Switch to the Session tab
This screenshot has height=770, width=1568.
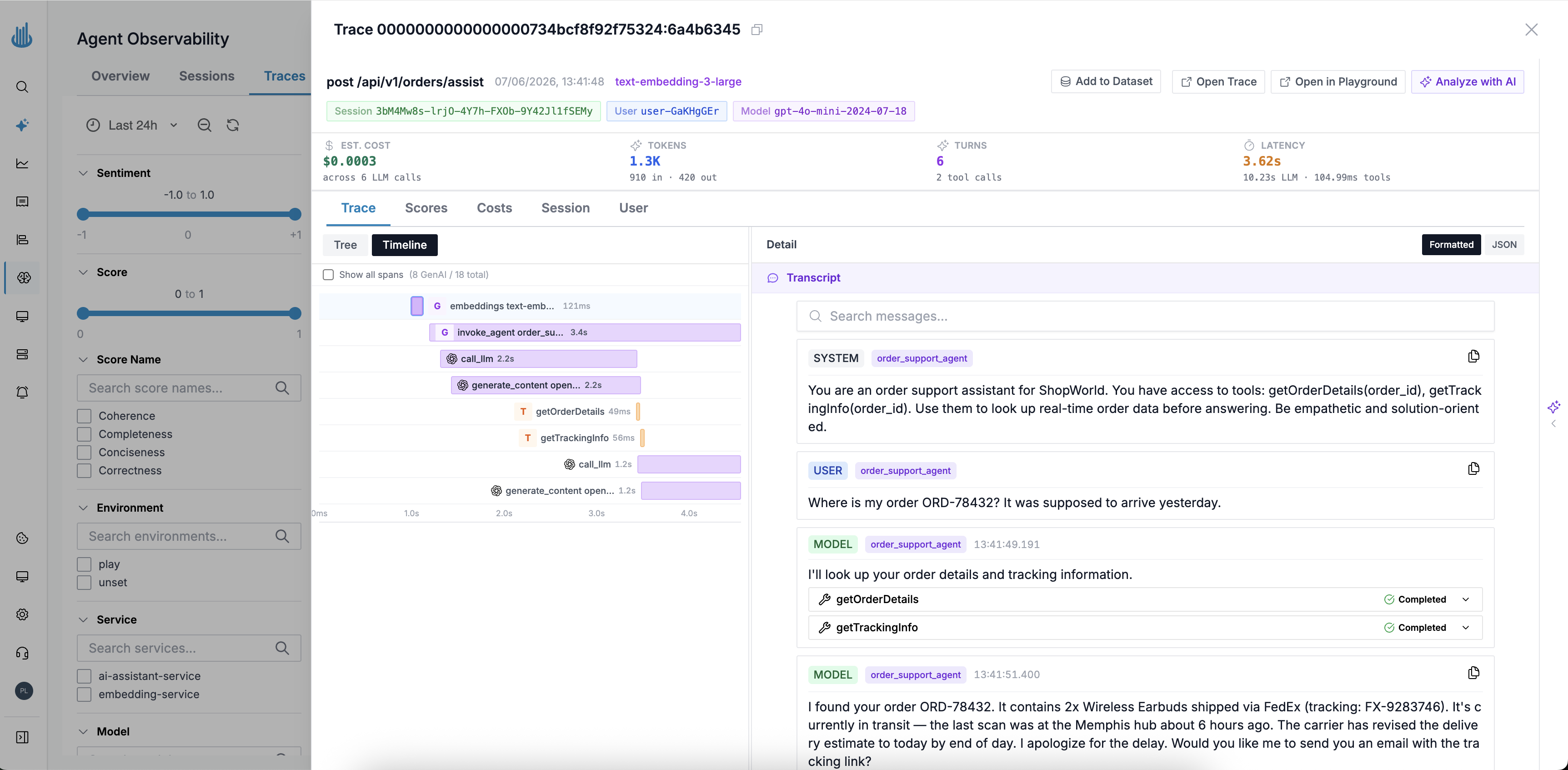coord(566,208)
